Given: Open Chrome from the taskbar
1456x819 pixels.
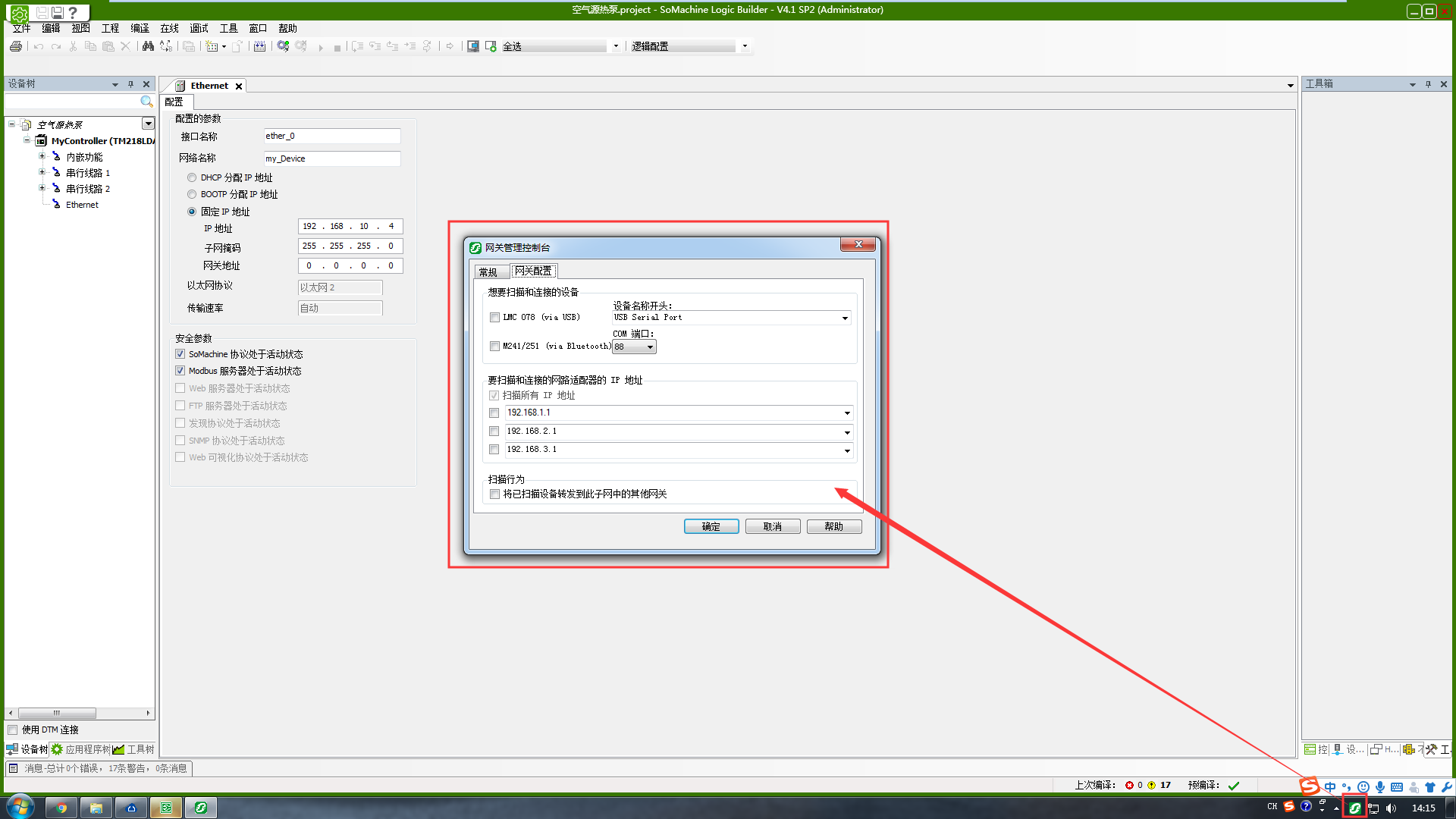Looking at the screenshot, I should (61, 808).
